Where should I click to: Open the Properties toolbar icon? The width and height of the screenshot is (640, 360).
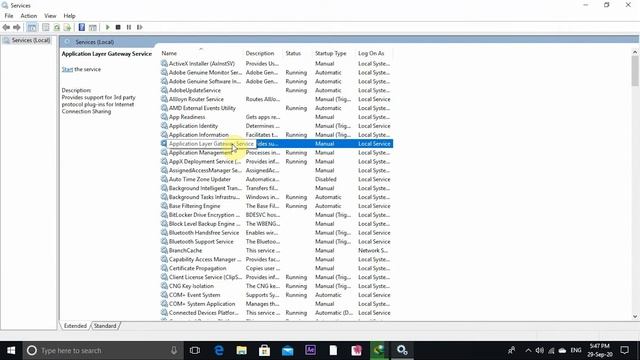click(x=46, y=27)
